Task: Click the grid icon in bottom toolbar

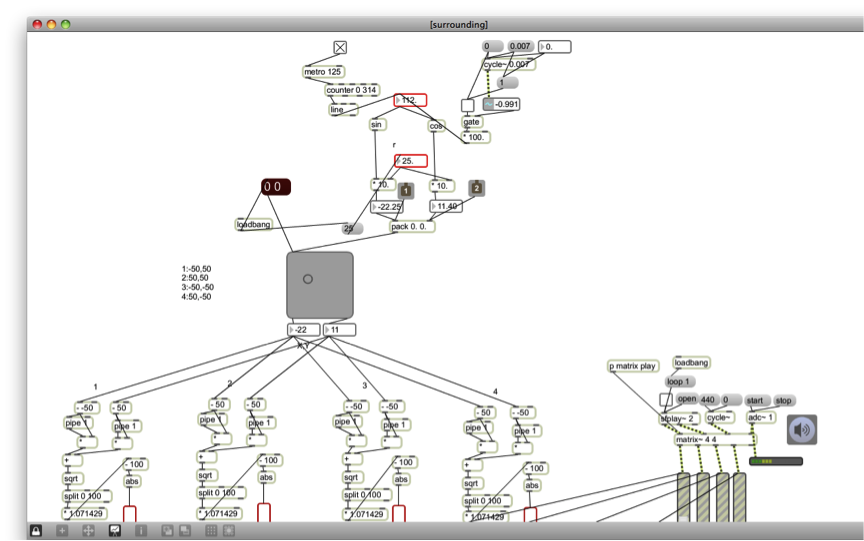Action: 211,530
